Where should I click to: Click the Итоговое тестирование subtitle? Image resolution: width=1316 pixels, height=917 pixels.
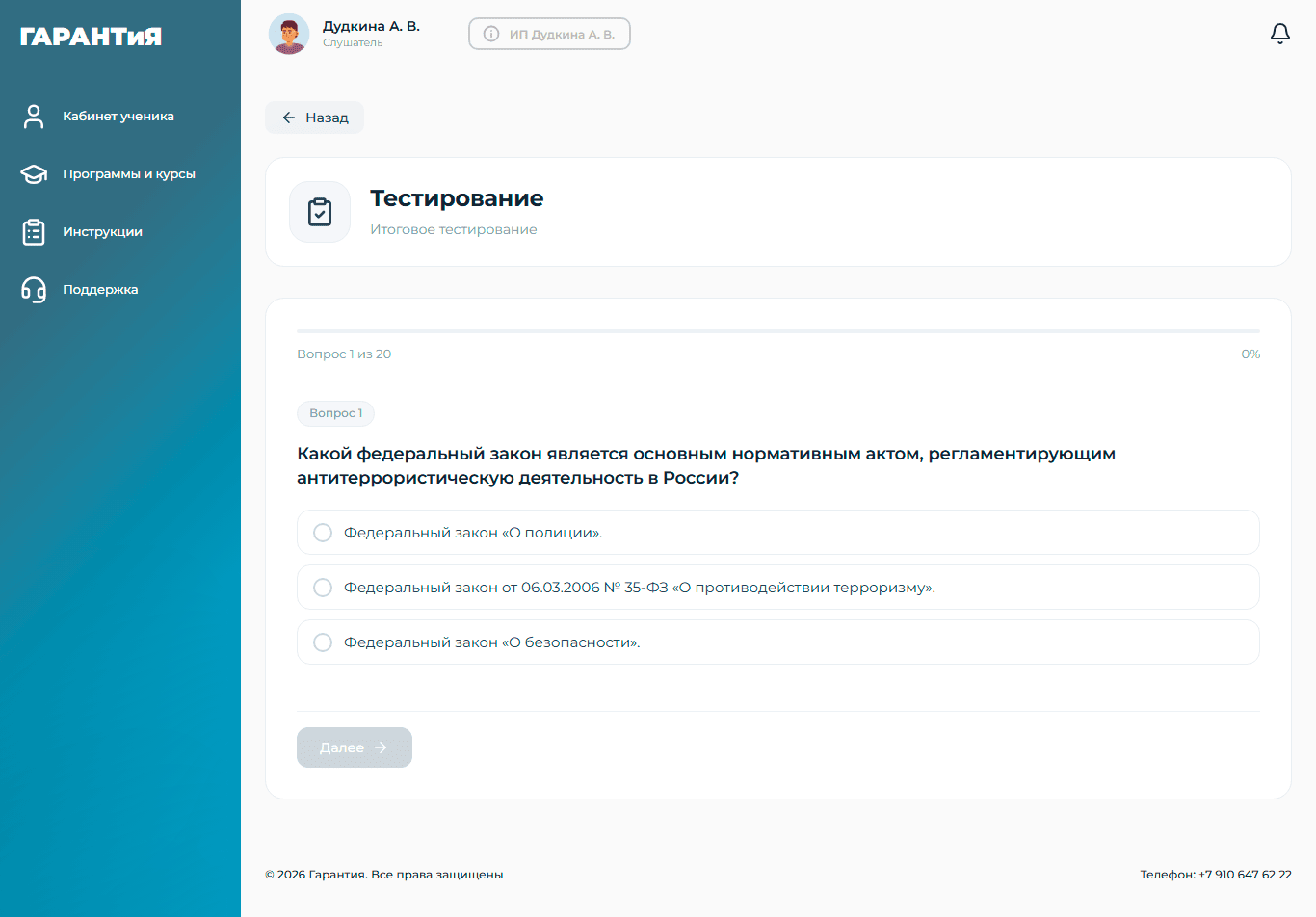click(x=454, y=229)
